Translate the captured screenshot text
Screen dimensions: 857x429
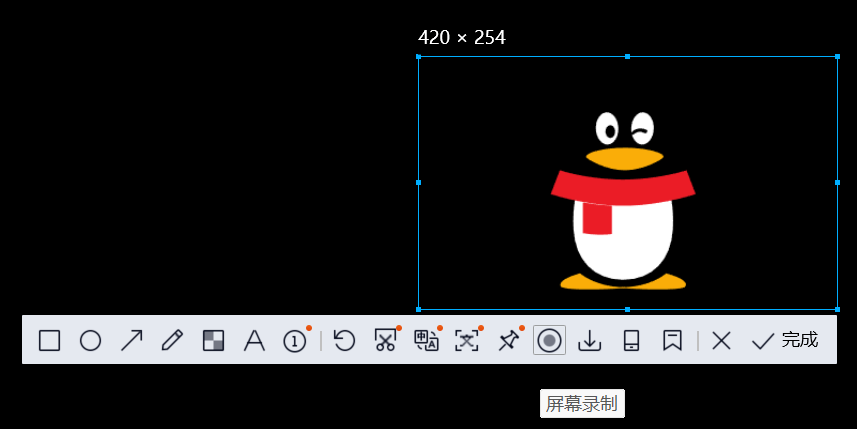click(426, 340)
